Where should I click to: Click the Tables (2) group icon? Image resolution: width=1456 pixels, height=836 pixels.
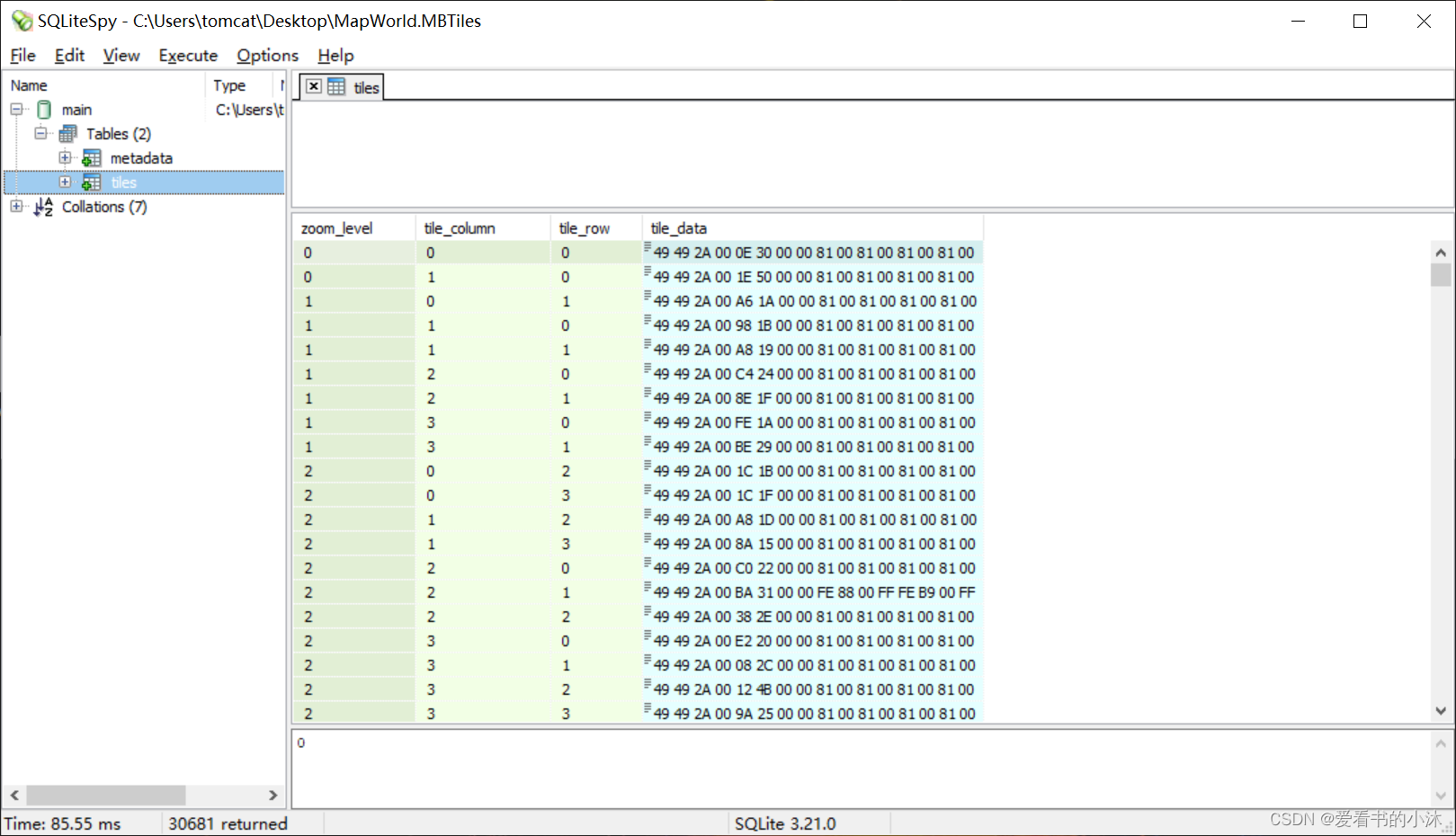(67, 134)
